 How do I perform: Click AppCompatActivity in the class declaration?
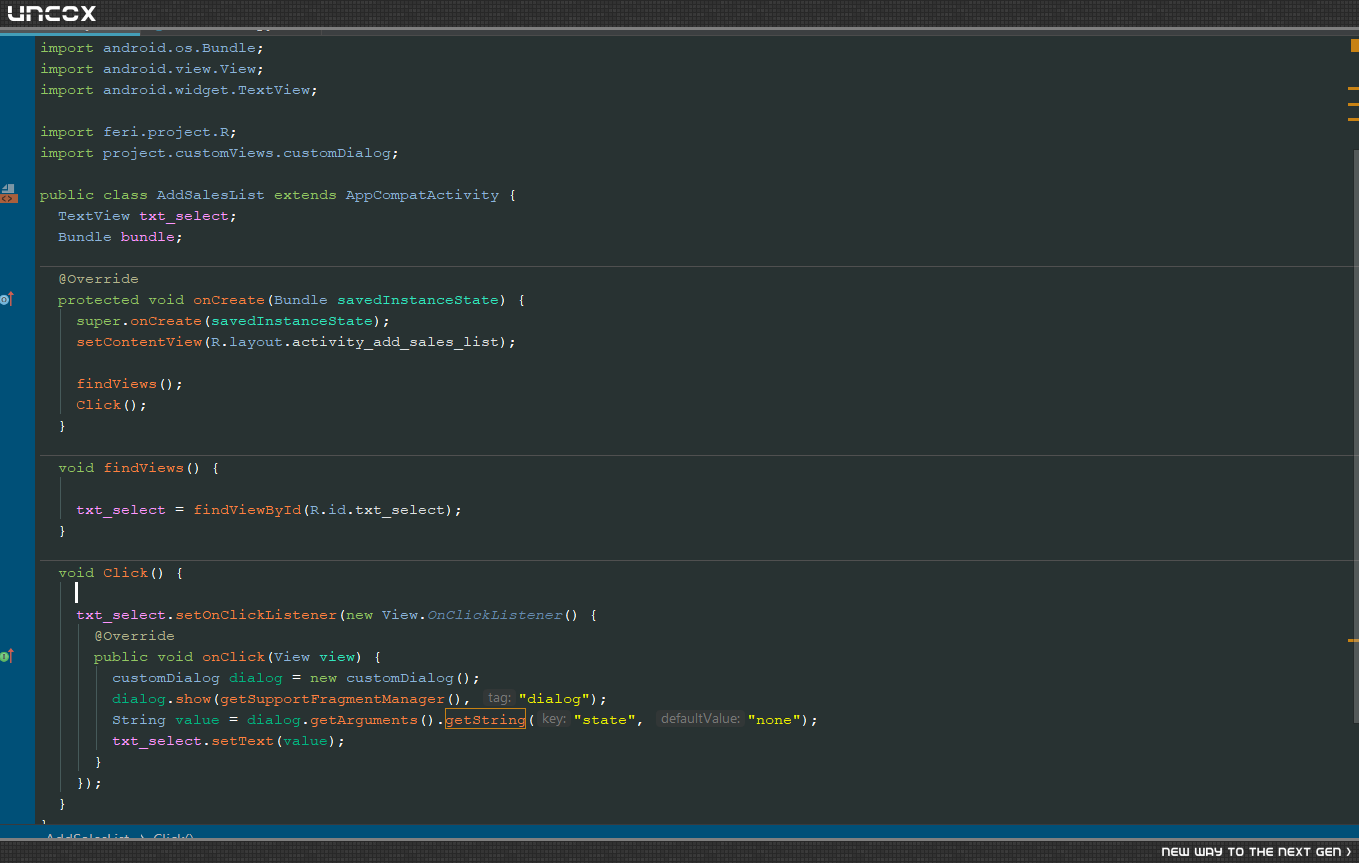(422, 195)
